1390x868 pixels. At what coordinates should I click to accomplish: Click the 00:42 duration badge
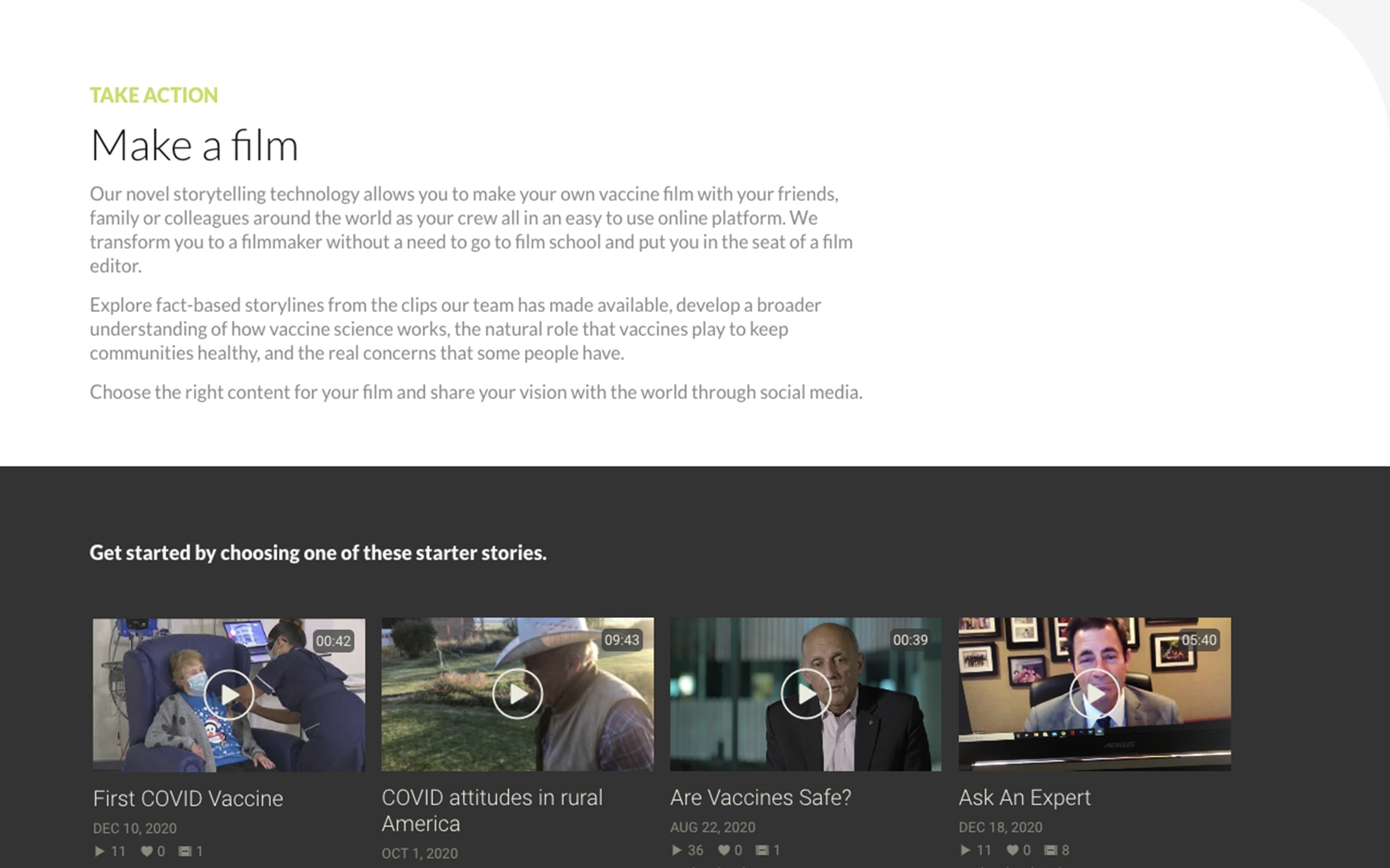tap(333, 641)
